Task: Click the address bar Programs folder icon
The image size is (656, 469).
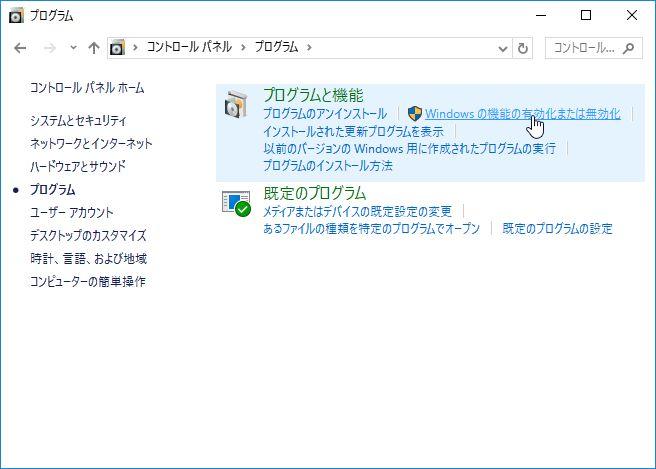Action: pos(118,48)
